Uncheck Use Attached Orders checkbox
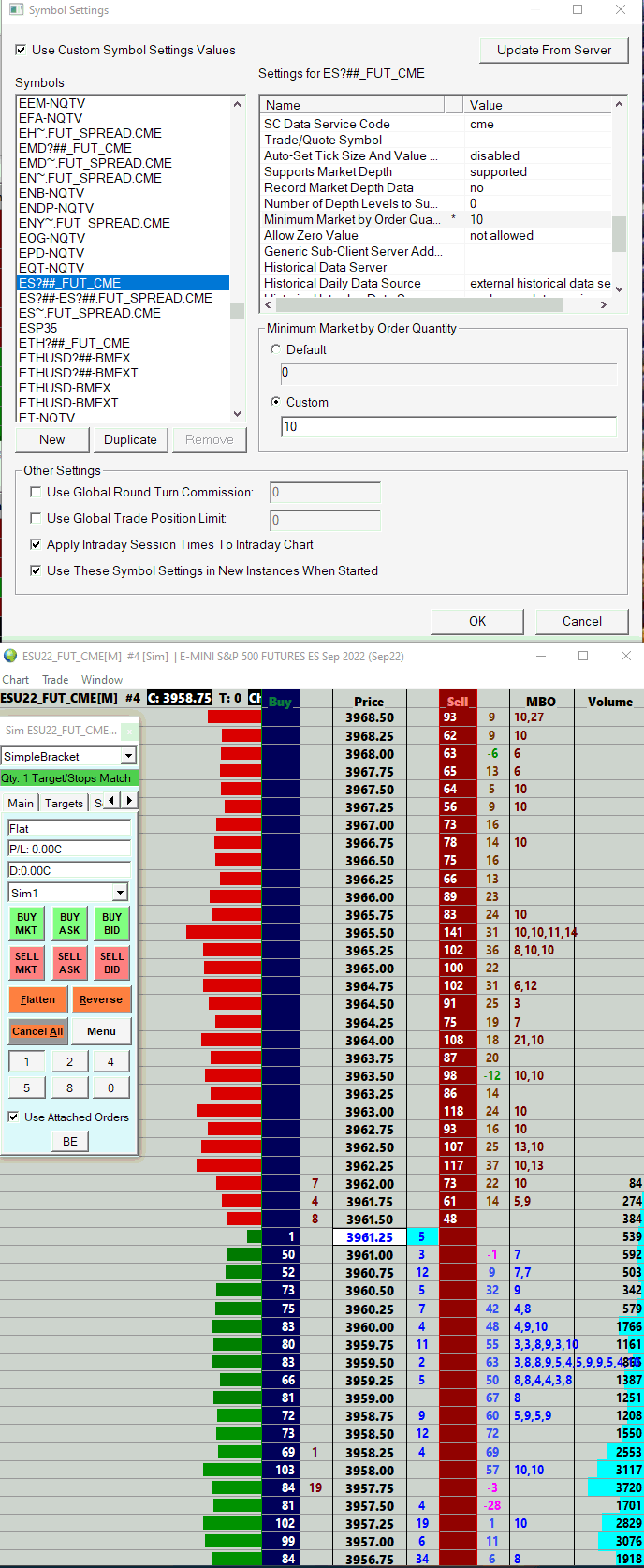 13,1117
